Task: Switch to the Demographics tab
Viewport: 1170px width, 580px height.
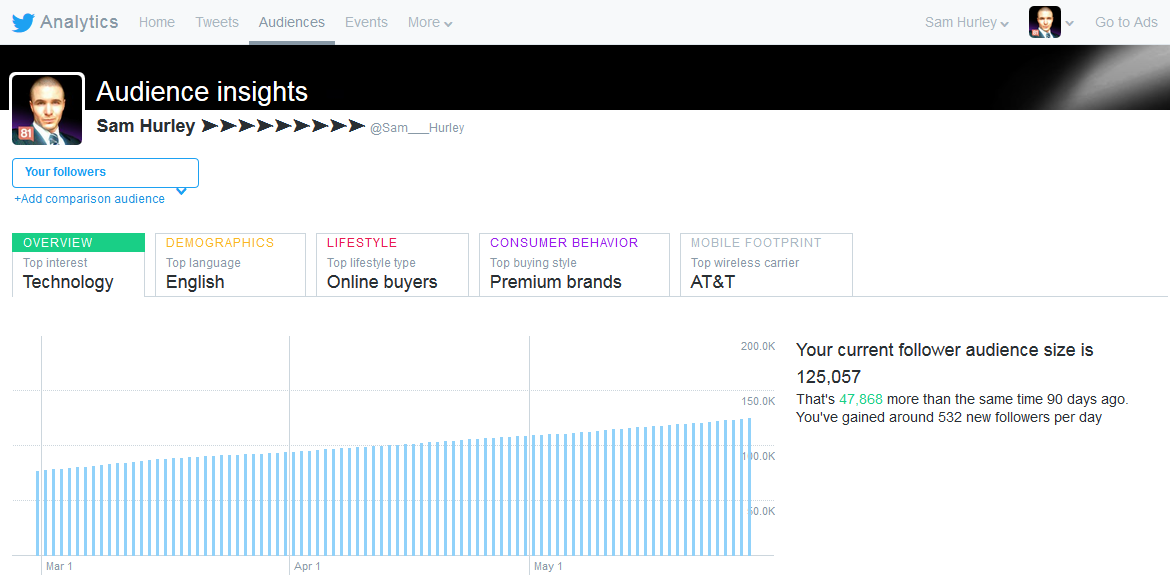Action: point(231,264)
